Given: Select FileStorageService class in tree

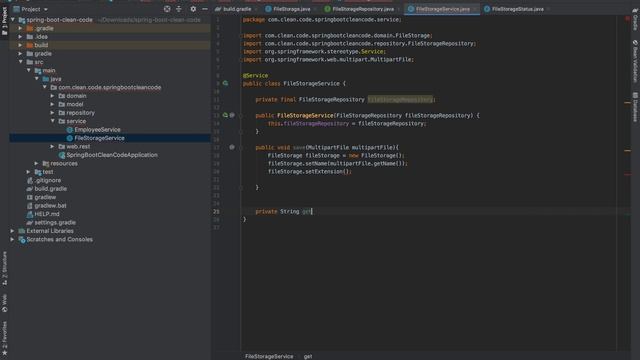Looking at the screenshot, I should 99,138.
